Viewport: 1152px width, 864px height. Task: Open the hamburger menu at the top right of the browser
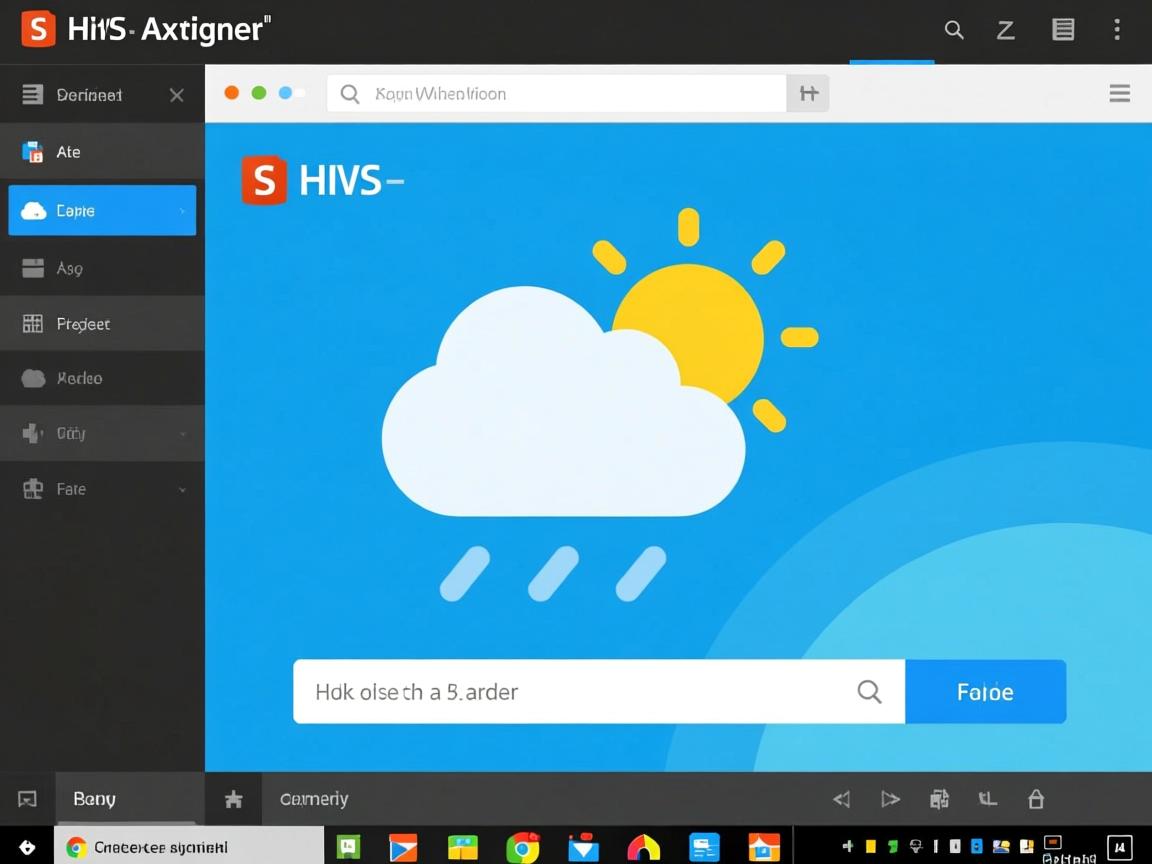tap(1119, 93)
